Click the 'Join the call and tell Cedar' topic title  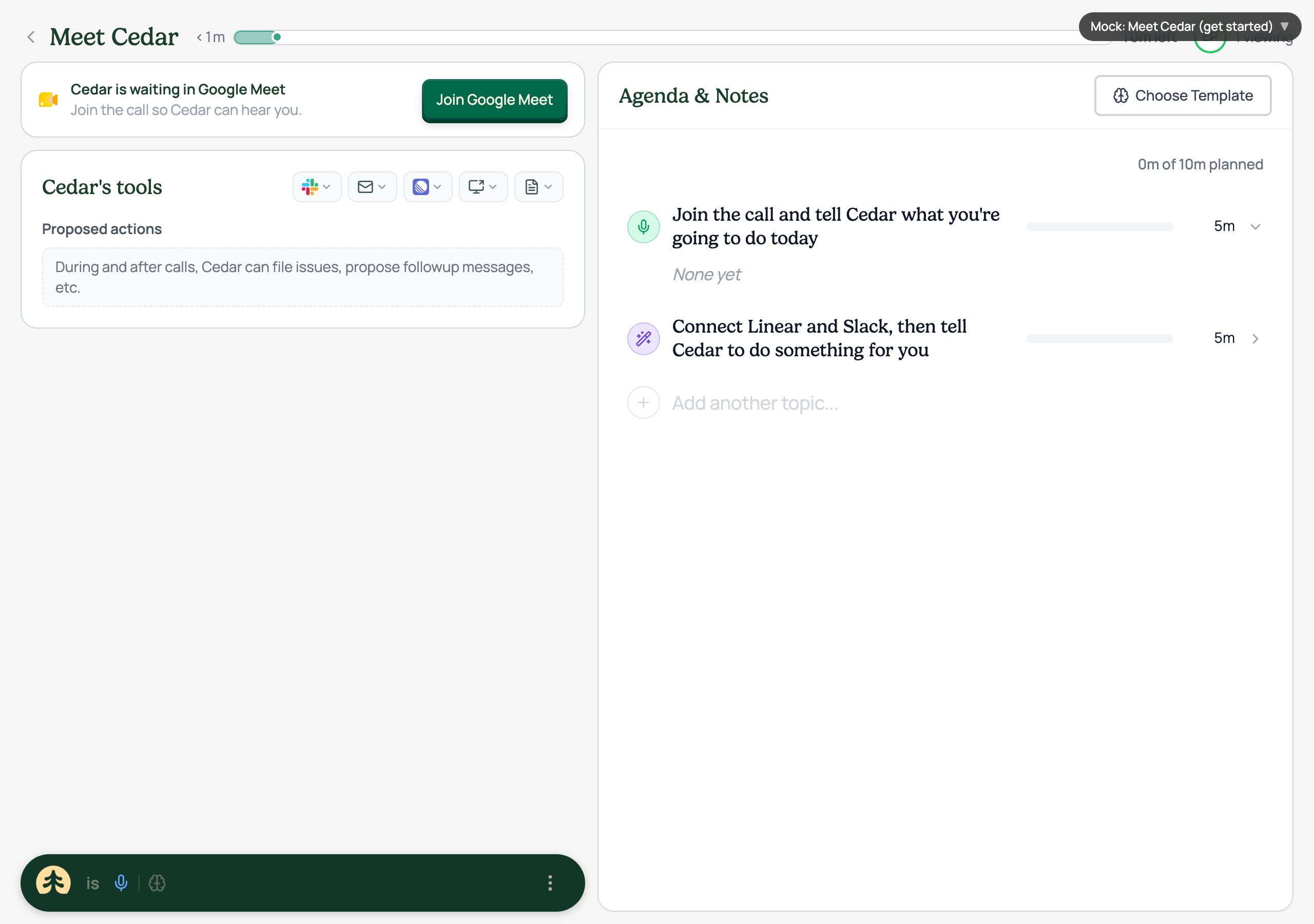click(x=836, y=226)
